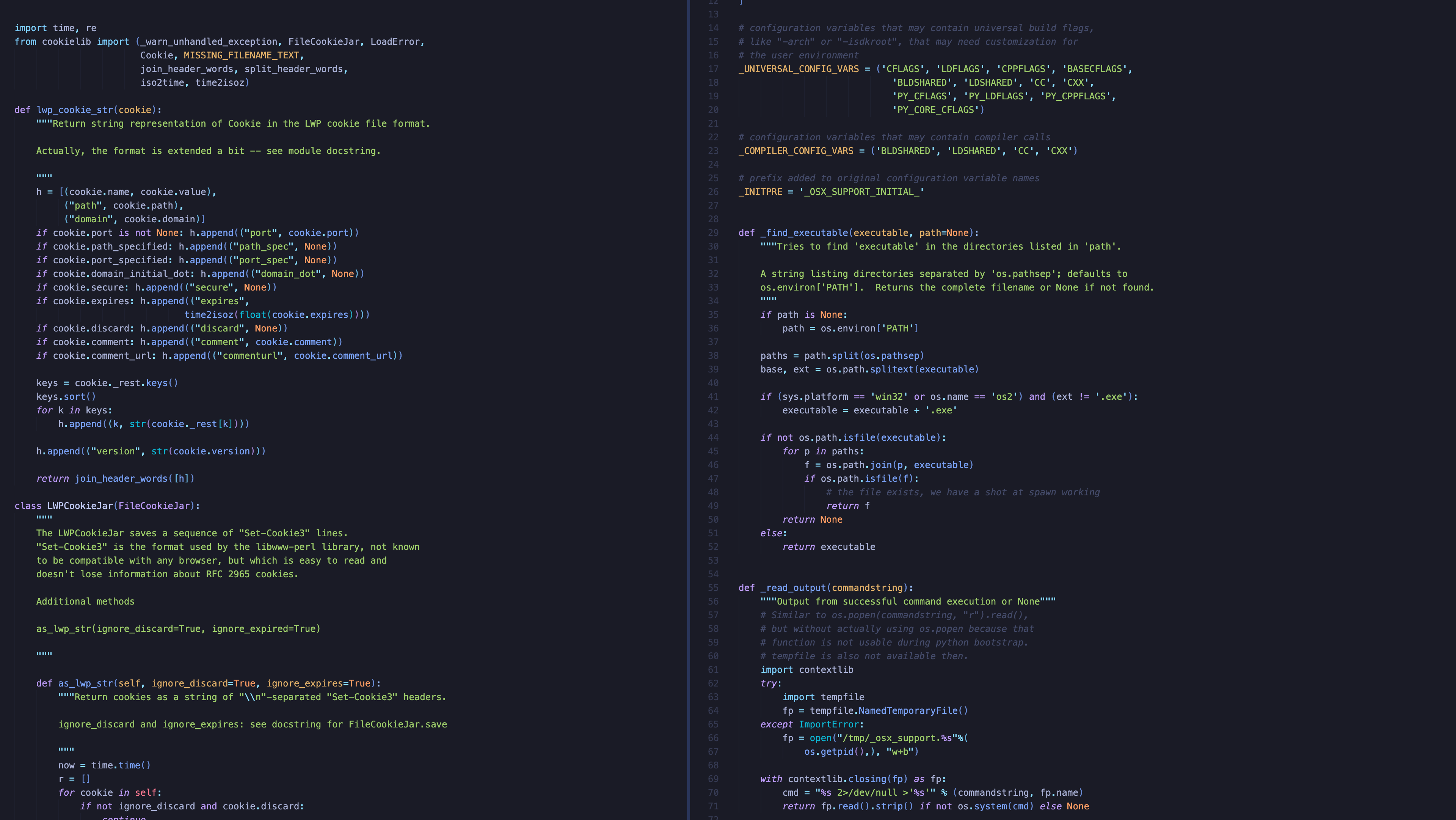Click line number 44 in gutter

[x=713, y=438]
